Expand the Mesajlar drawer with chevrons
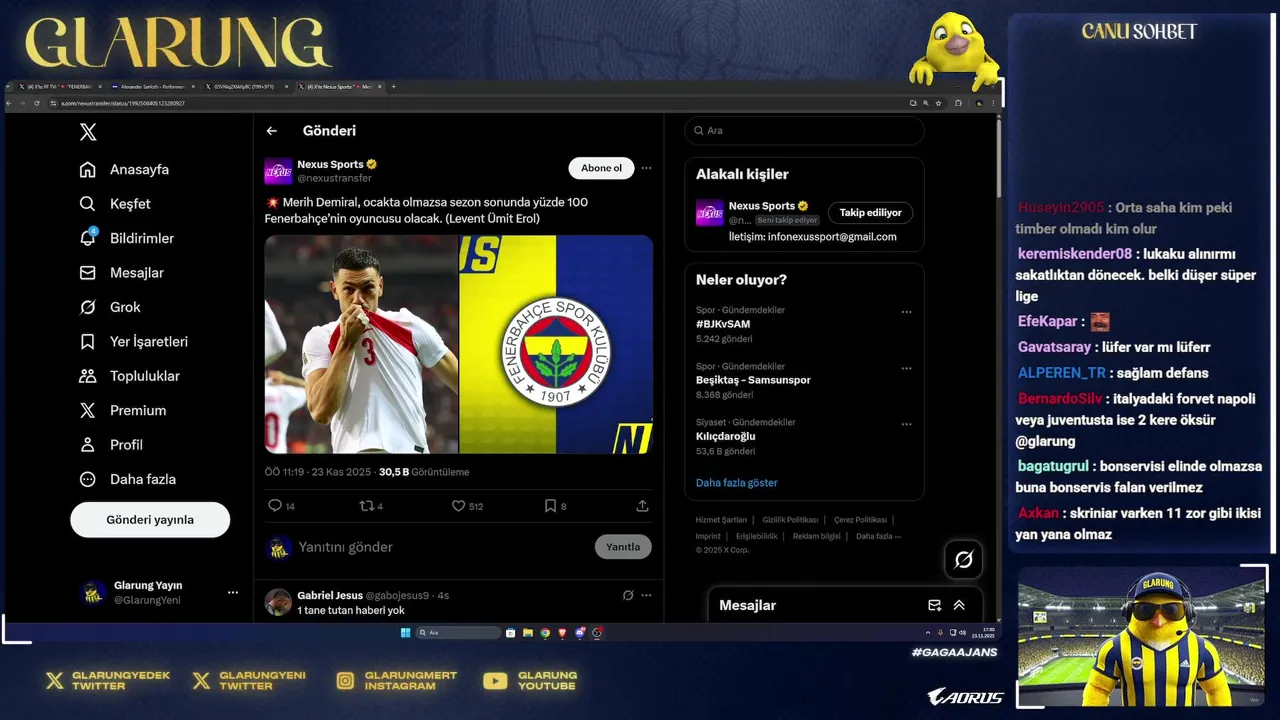 tap(959, 605)
